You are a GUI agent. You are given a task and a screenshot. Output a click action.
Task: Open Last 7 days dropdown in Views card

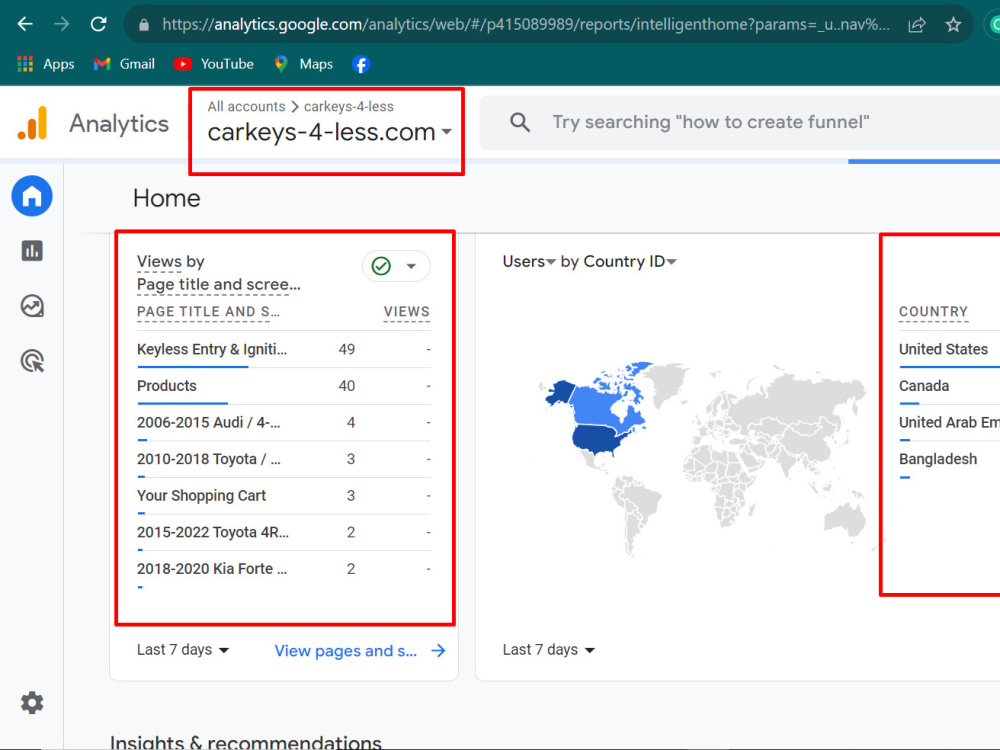pos(183,650)
